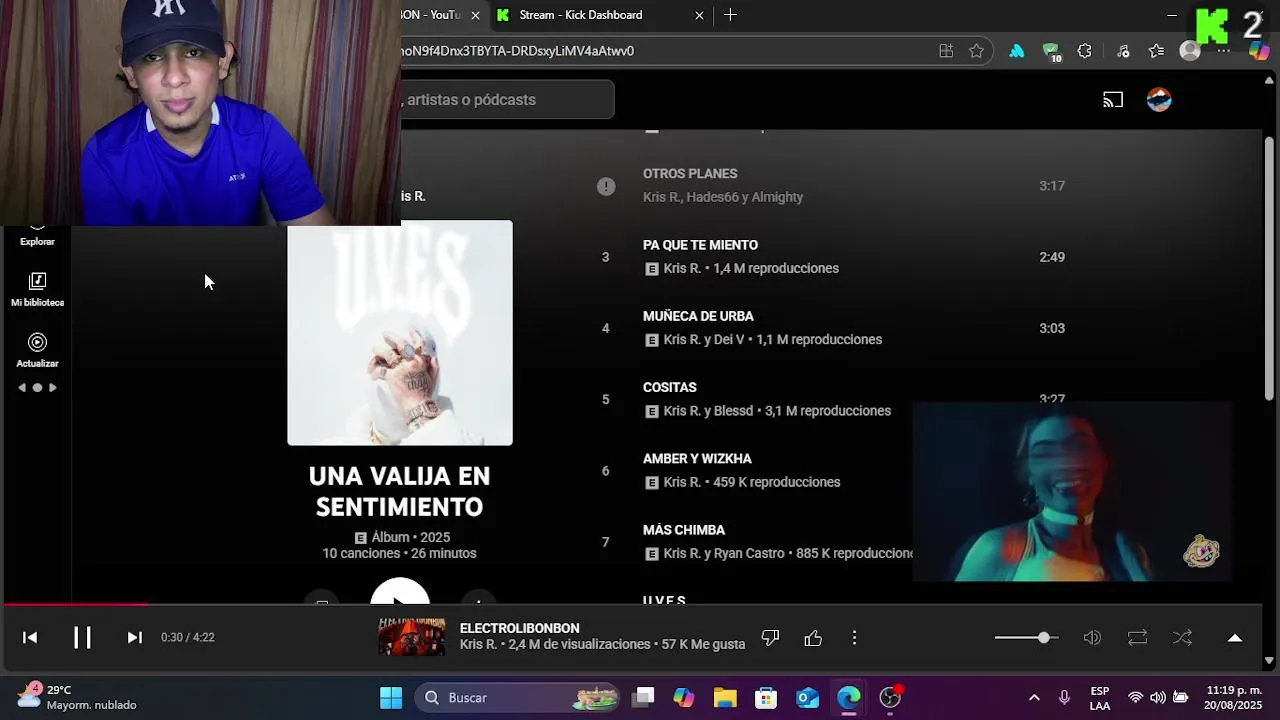
Task: Close the YouTube tab
Action: 475,15
